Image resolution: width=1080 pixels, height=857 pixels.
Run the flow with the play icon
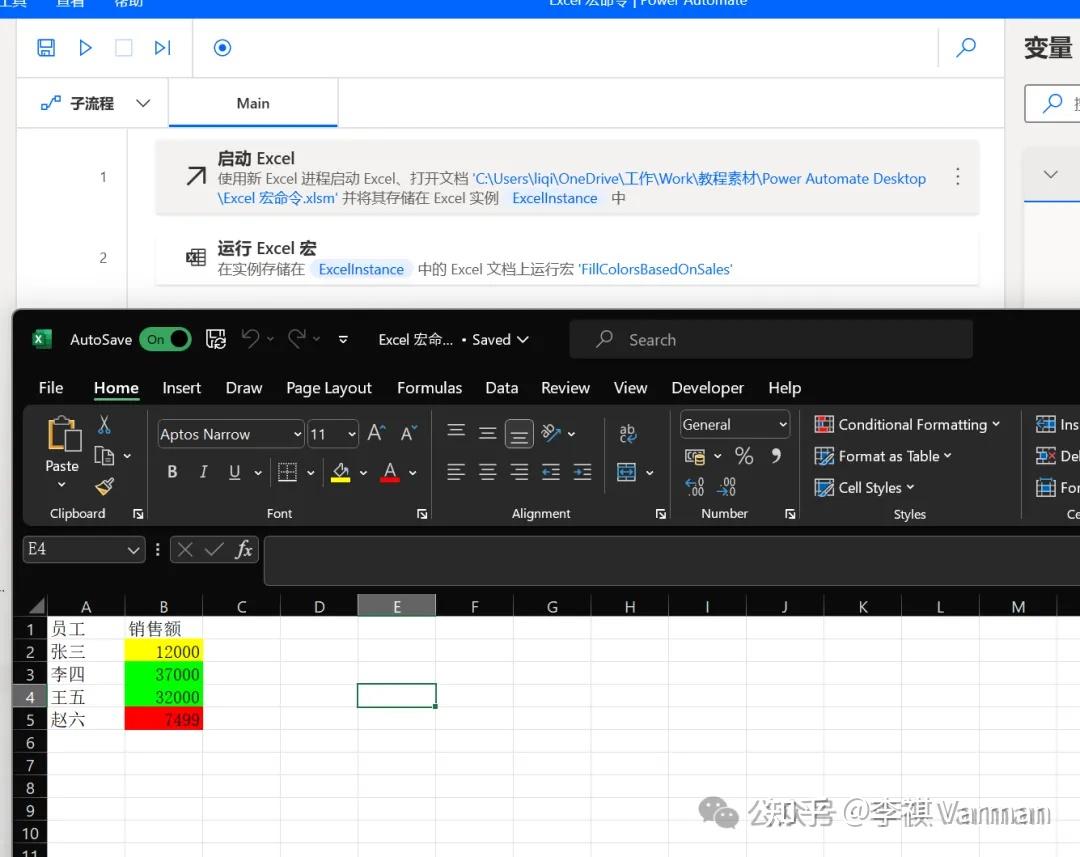pyautogui.click(x=85, y=48)
